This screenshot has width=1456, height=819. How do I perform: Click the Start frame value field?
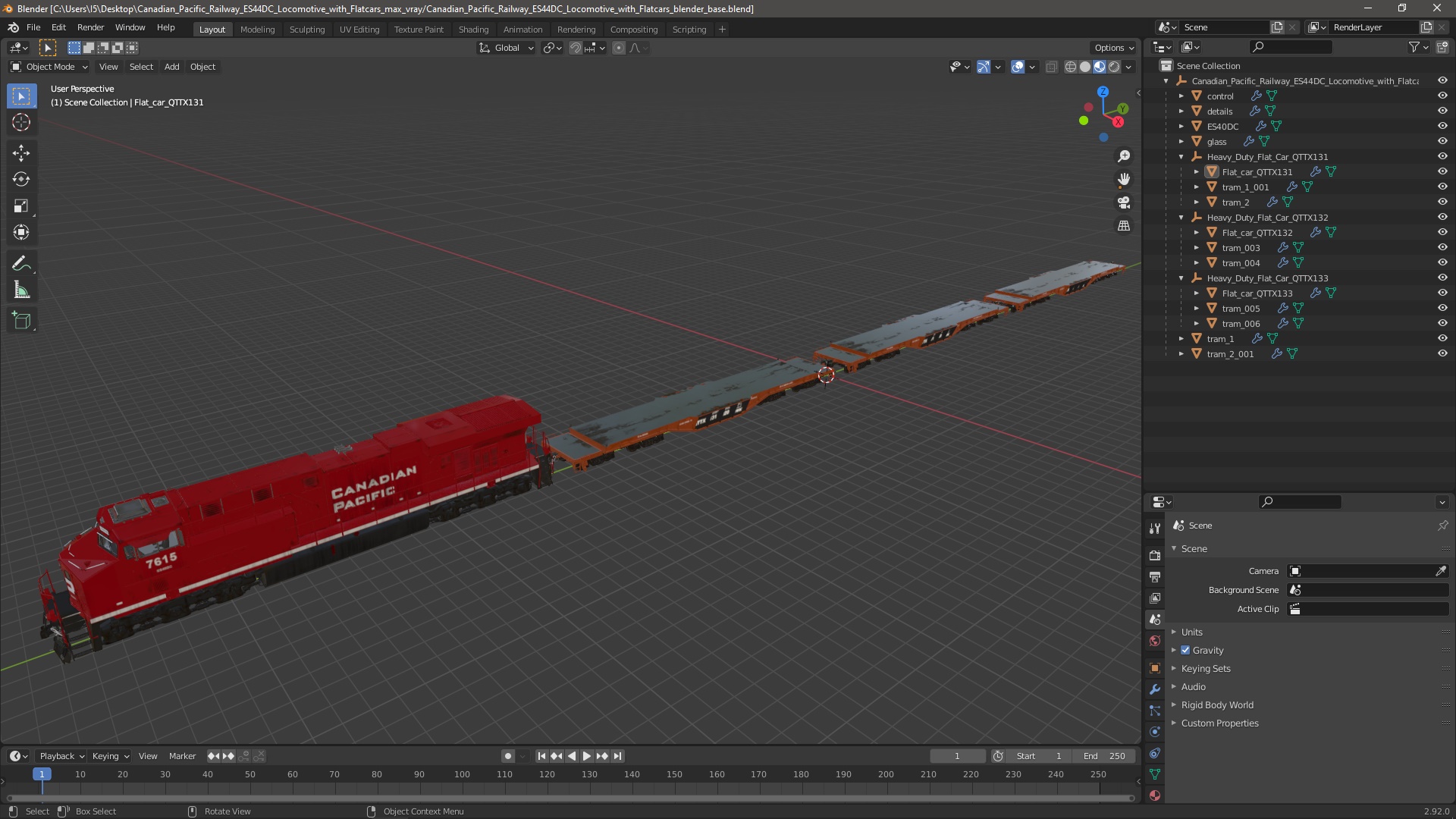[1038, 756]
